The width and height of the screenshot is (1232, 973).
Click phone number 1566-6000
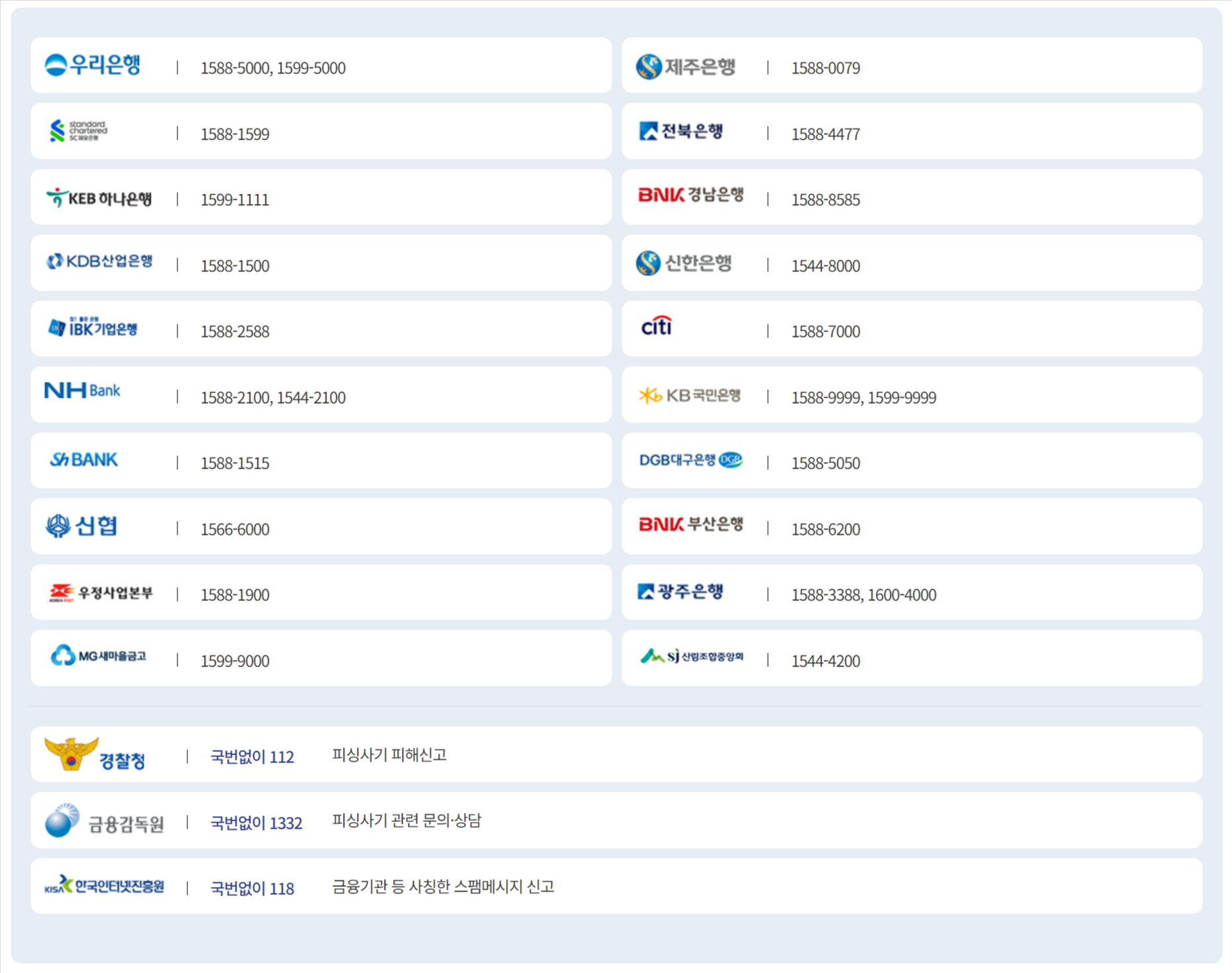(x=235, y=530)
